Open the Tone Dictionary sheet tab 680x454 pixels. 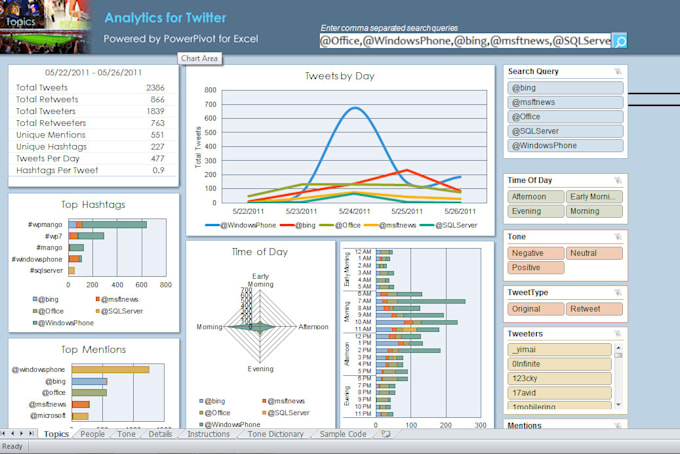pos(275,434)
